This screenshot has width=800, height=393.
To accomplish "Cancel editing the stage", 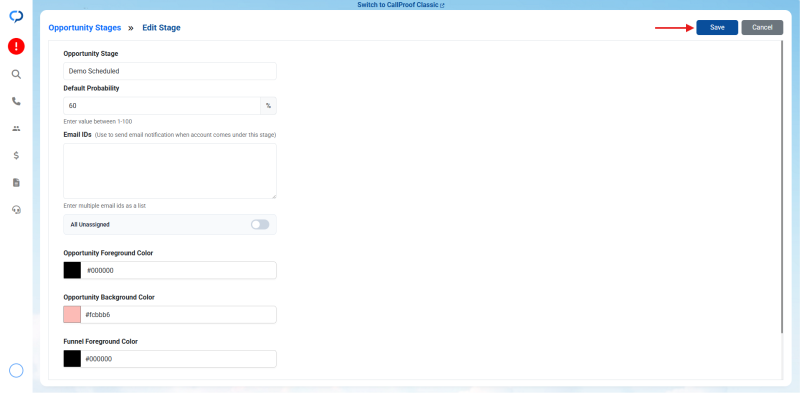I will (762, 28).
